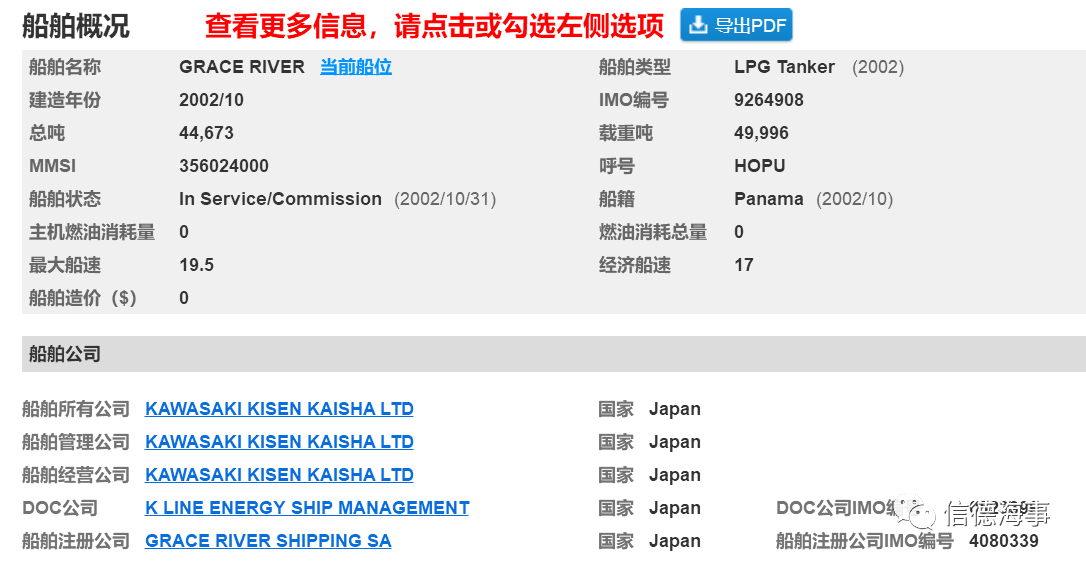Screen dimensions: 1086x562
Task: Open the 当前船位 current position link
Action: [x=356, y=67]
